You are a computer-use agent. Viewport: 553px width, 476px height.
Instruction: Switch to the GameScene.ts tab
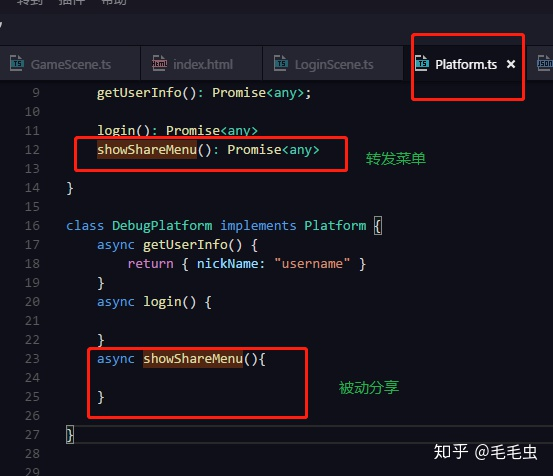pyautogui.click(x=70, y=64)
